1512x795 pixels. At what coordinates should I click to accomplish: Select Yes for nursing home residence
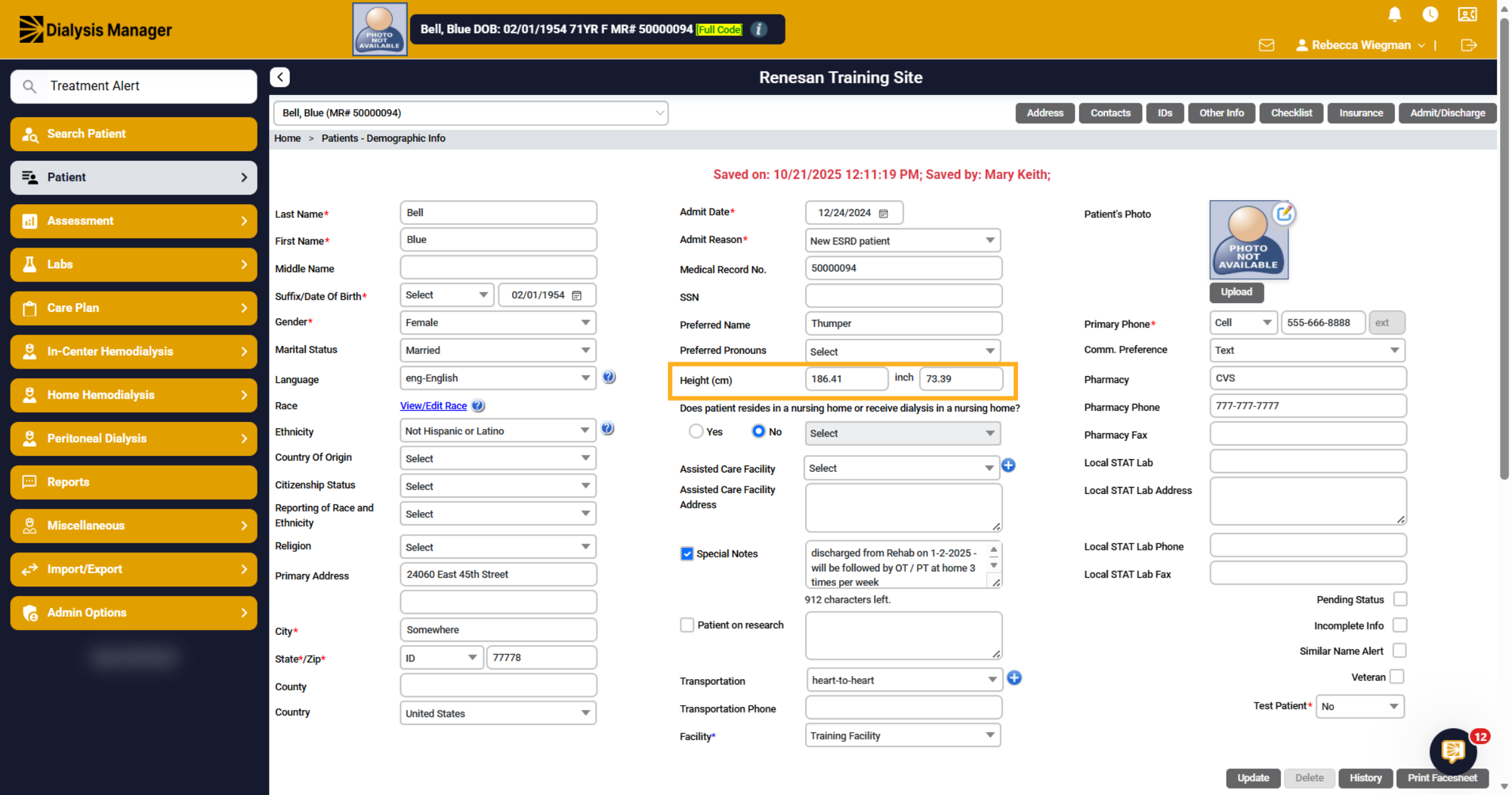point(696,432)
